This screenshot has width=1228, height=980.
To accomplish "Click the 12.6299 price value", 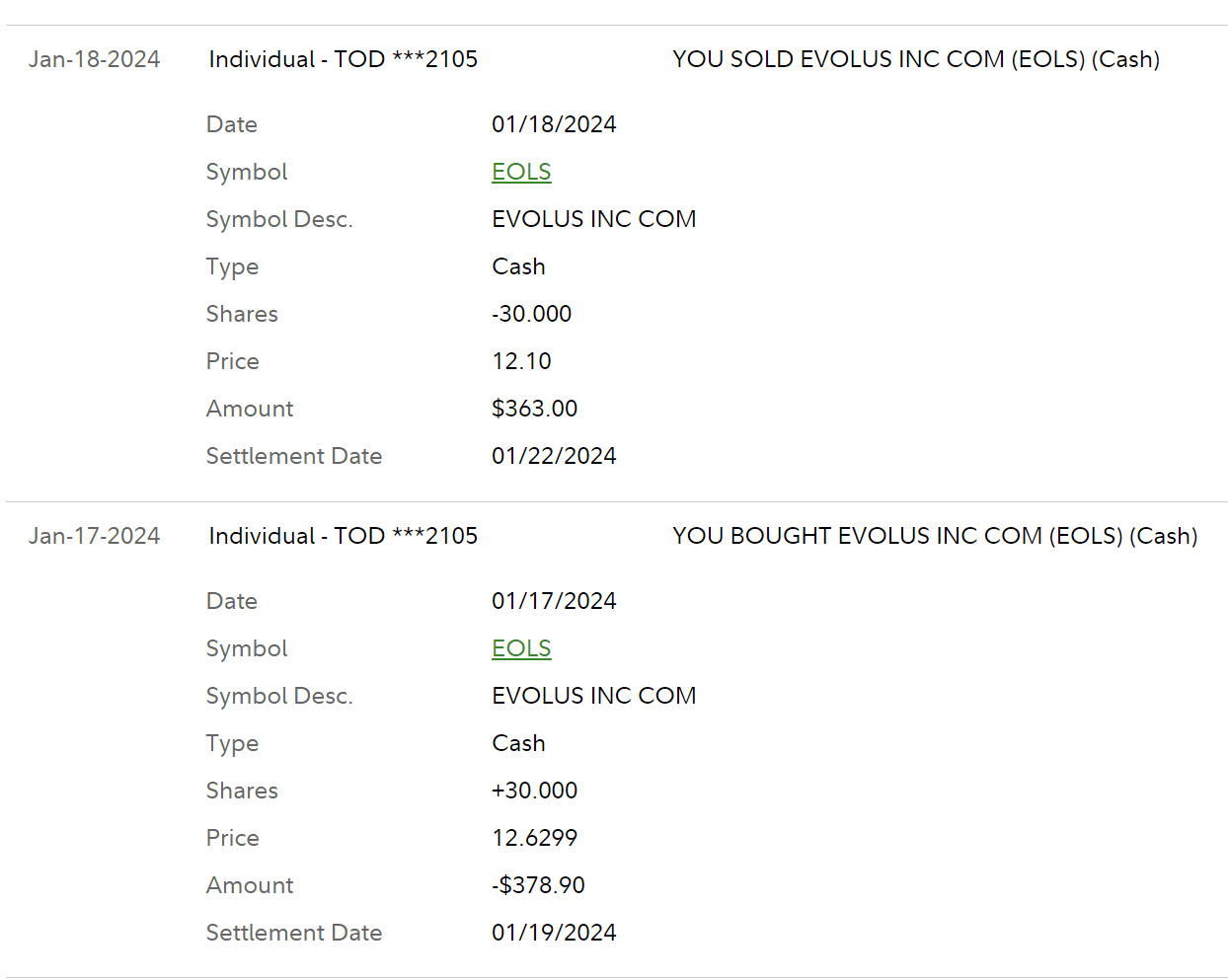I will 534,838.
